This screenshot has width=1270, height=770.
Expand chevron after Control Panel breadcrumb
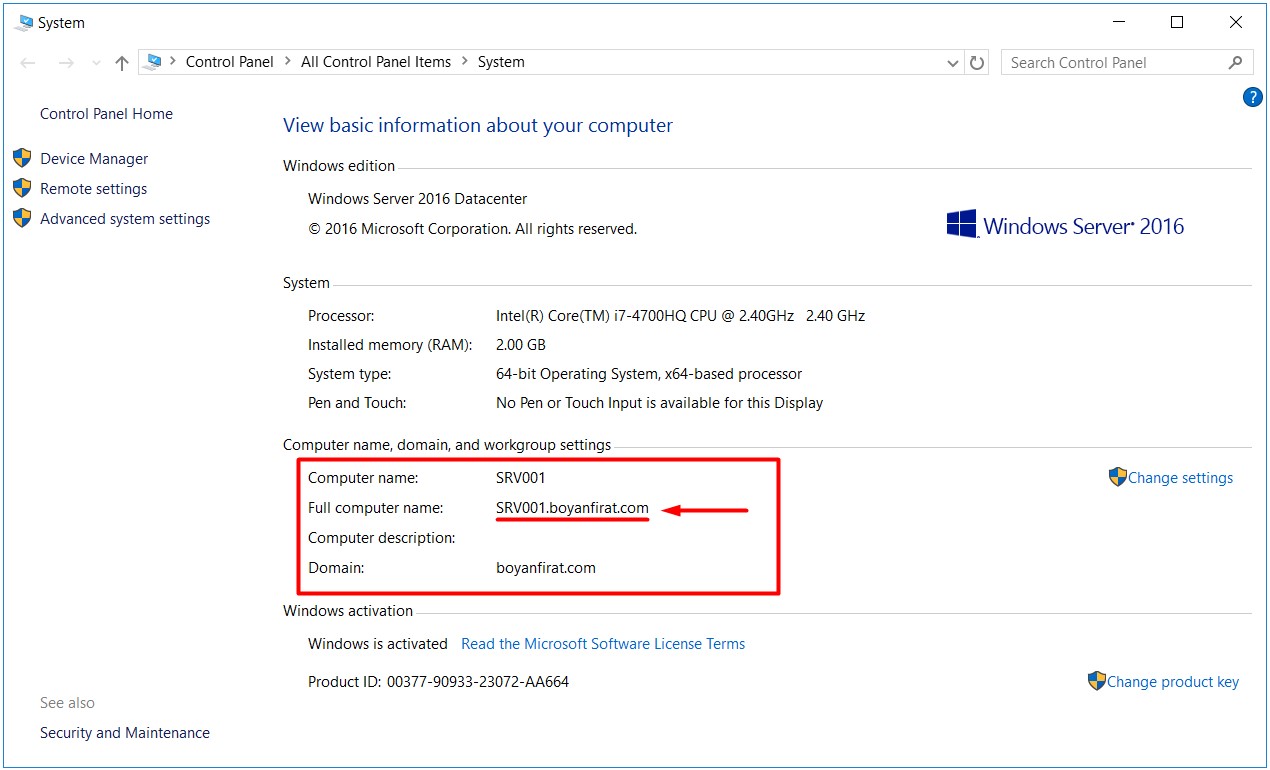click(x=287, y=62)
